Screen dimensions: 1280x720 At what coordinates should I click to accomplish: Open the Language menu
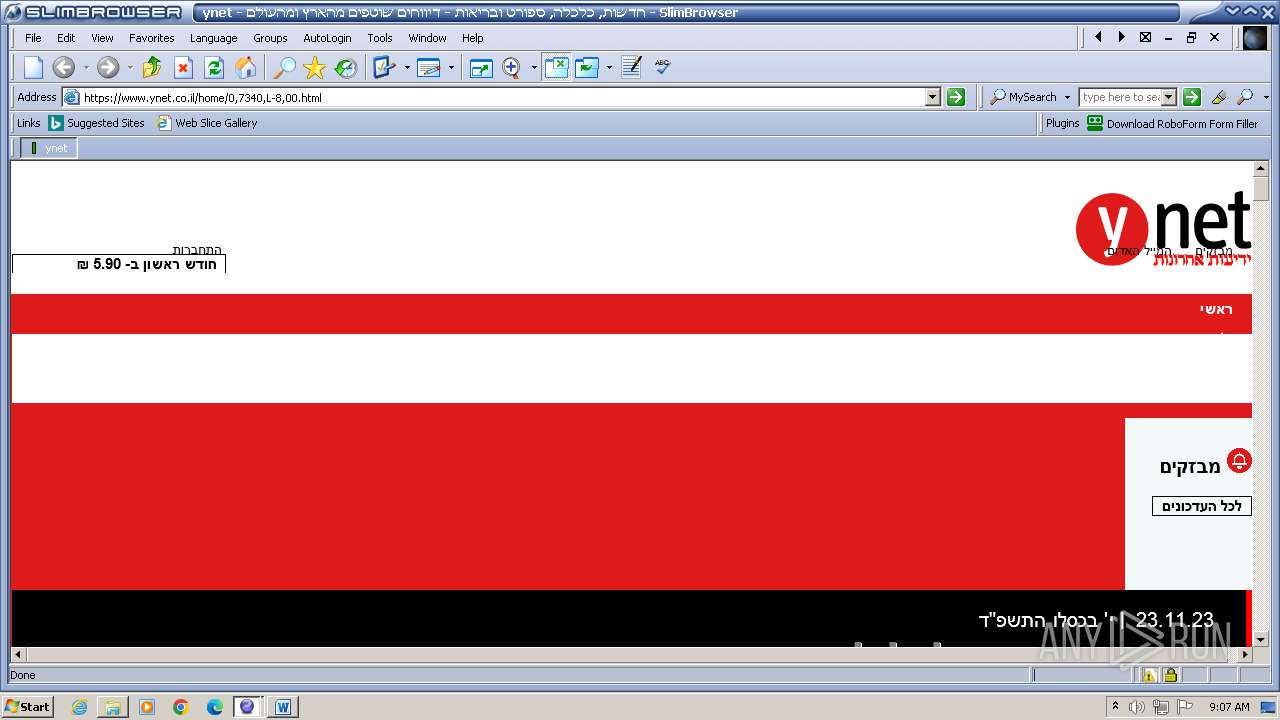click(214, 38)
